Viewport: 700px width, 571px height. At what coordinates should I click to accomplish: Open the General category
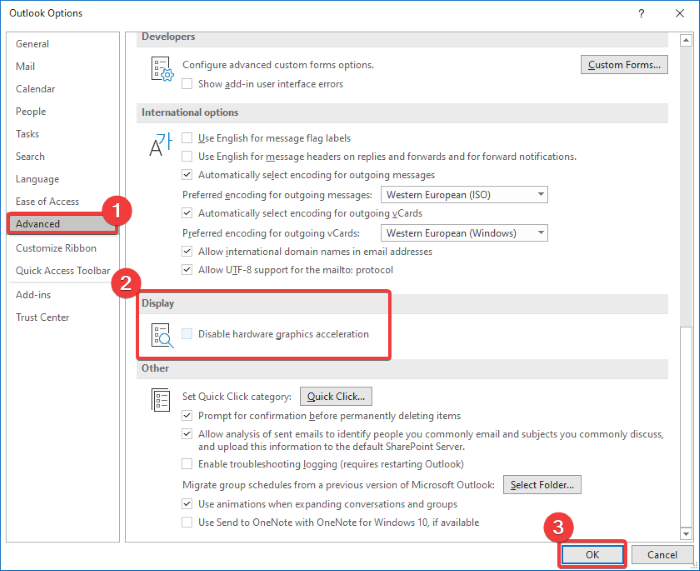pos(63,44)
